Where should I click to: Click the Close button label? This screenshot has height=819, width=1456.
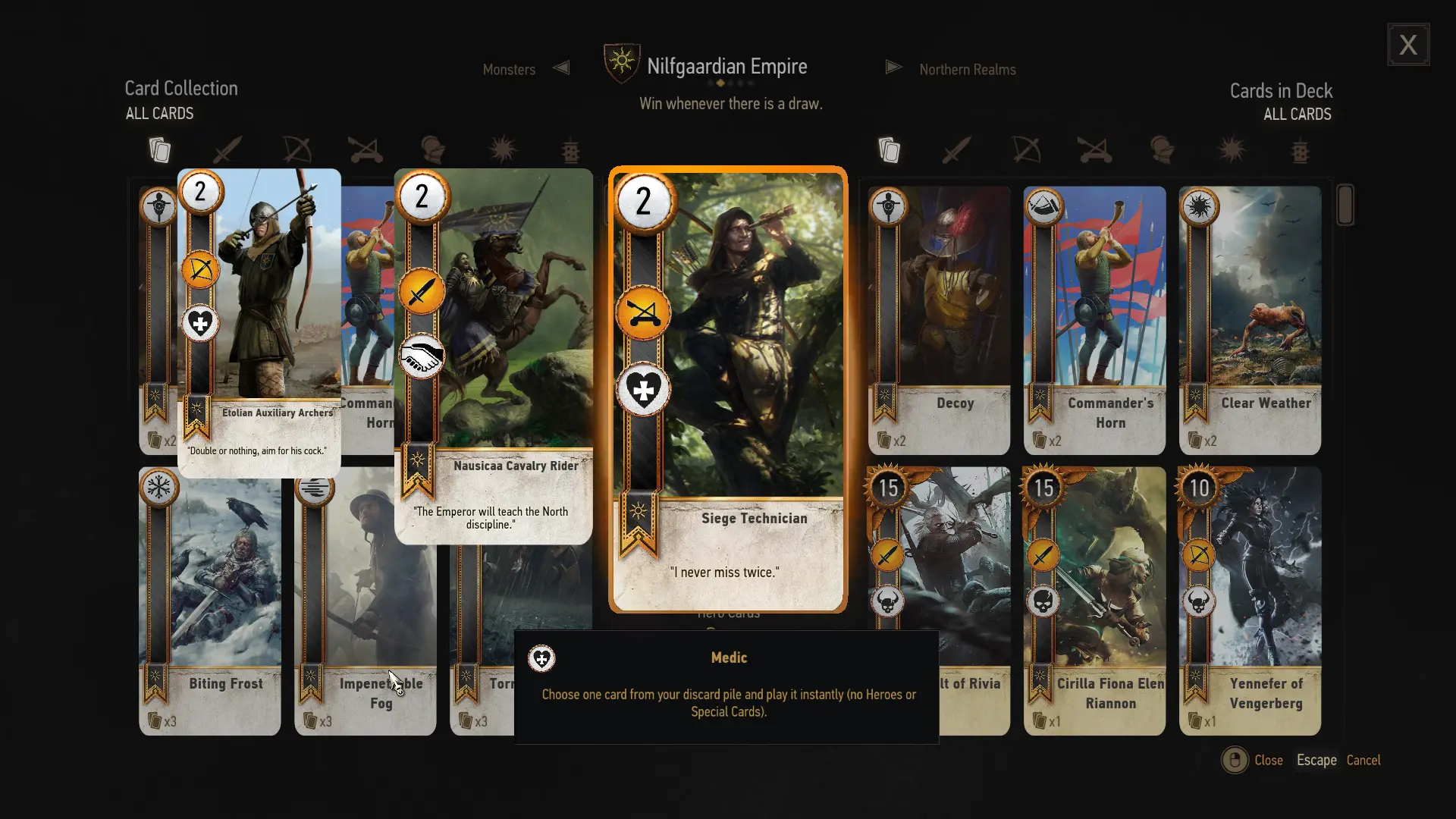[1268, 760]
